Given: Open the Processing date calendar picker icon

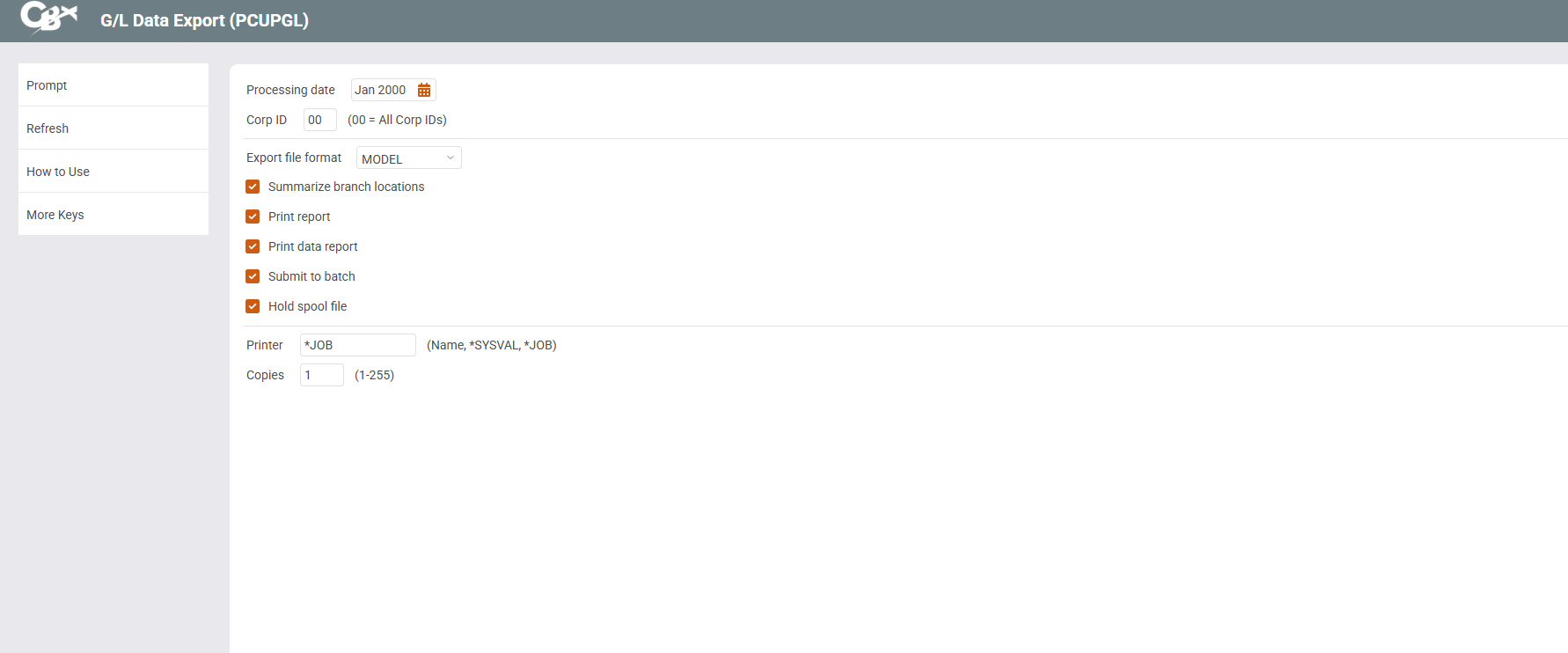Looking at the screenshot, I should (x=424, y=90).
